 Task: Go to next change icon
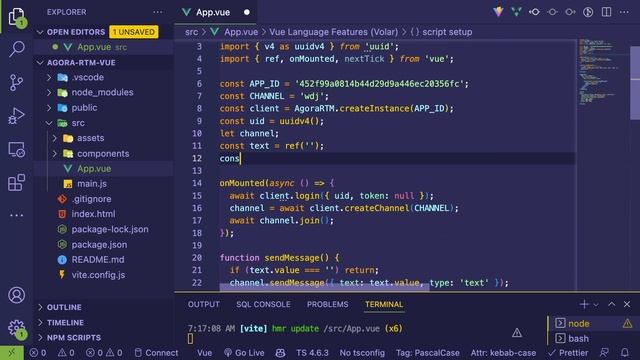570,12
